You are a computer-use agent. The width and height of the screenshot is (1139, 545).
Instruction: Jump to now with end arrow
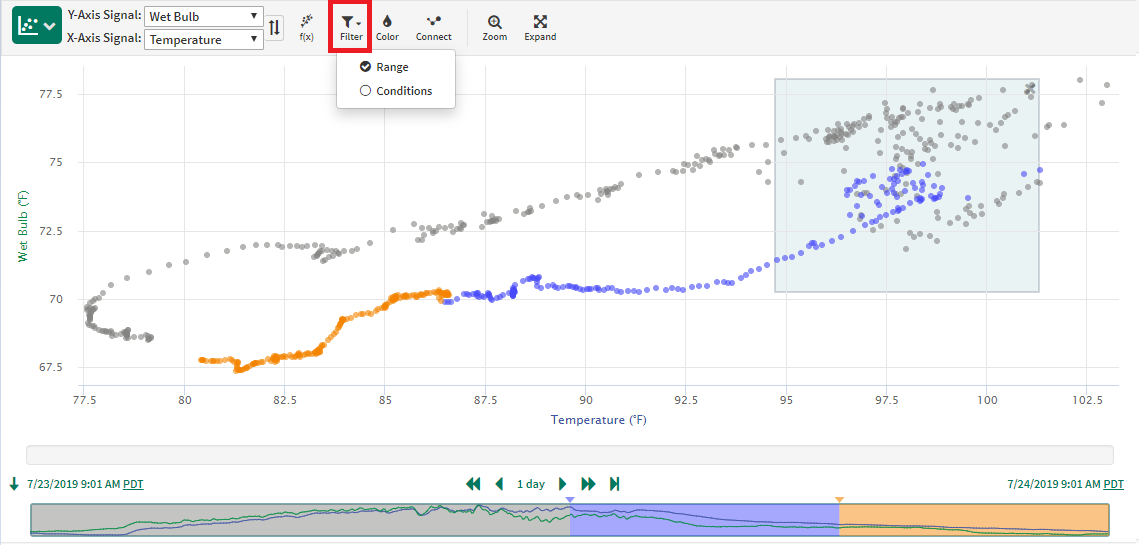pyautogui.click(x=614, y=484)
